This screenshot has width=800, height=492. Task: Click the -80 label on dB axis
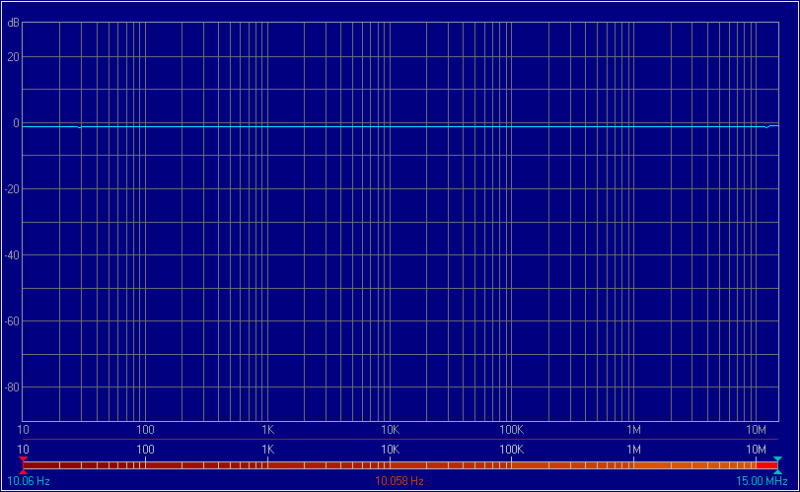pos(12,387)
